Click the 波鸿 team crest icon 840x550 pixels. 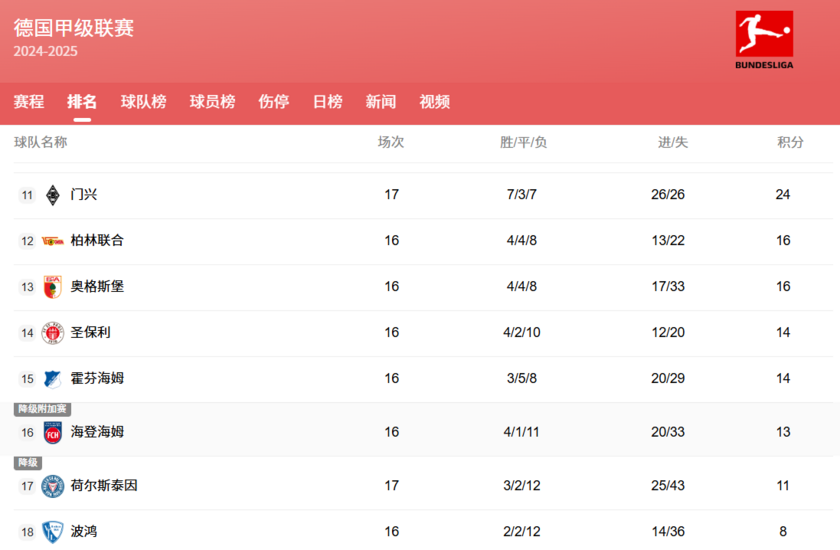(53, 532)
